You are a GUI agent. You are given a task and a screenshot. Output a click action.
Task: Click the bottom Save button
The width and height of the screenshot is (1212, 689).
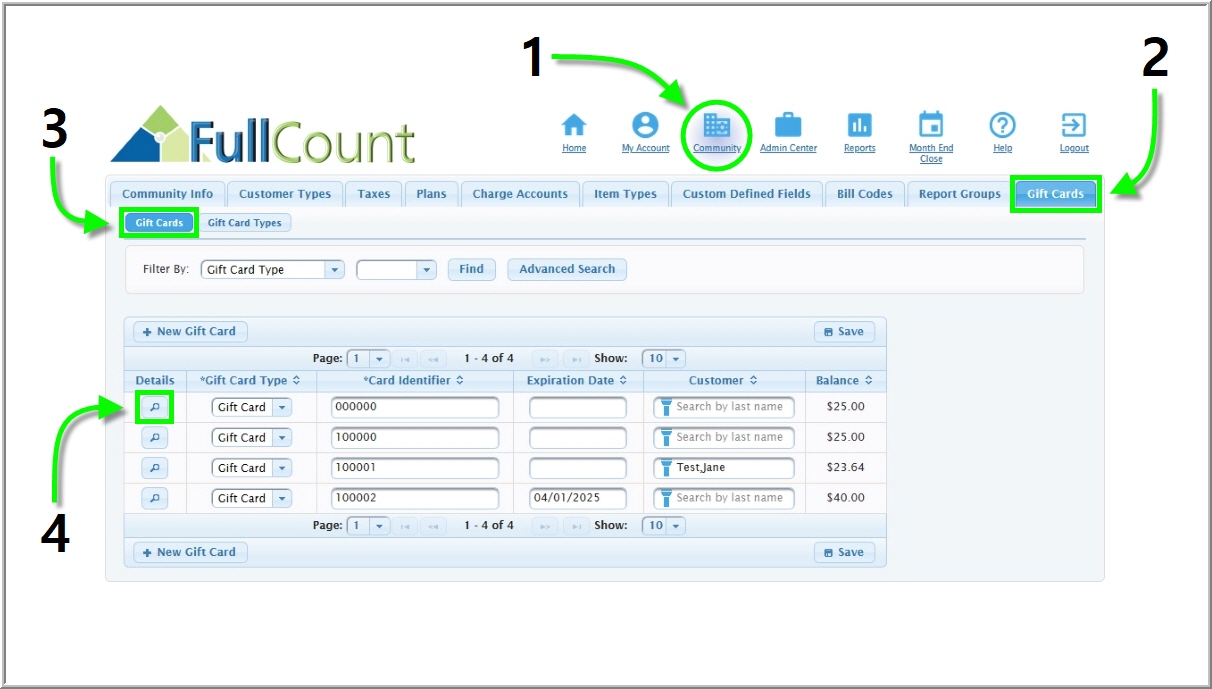click(x=844, y=552)
